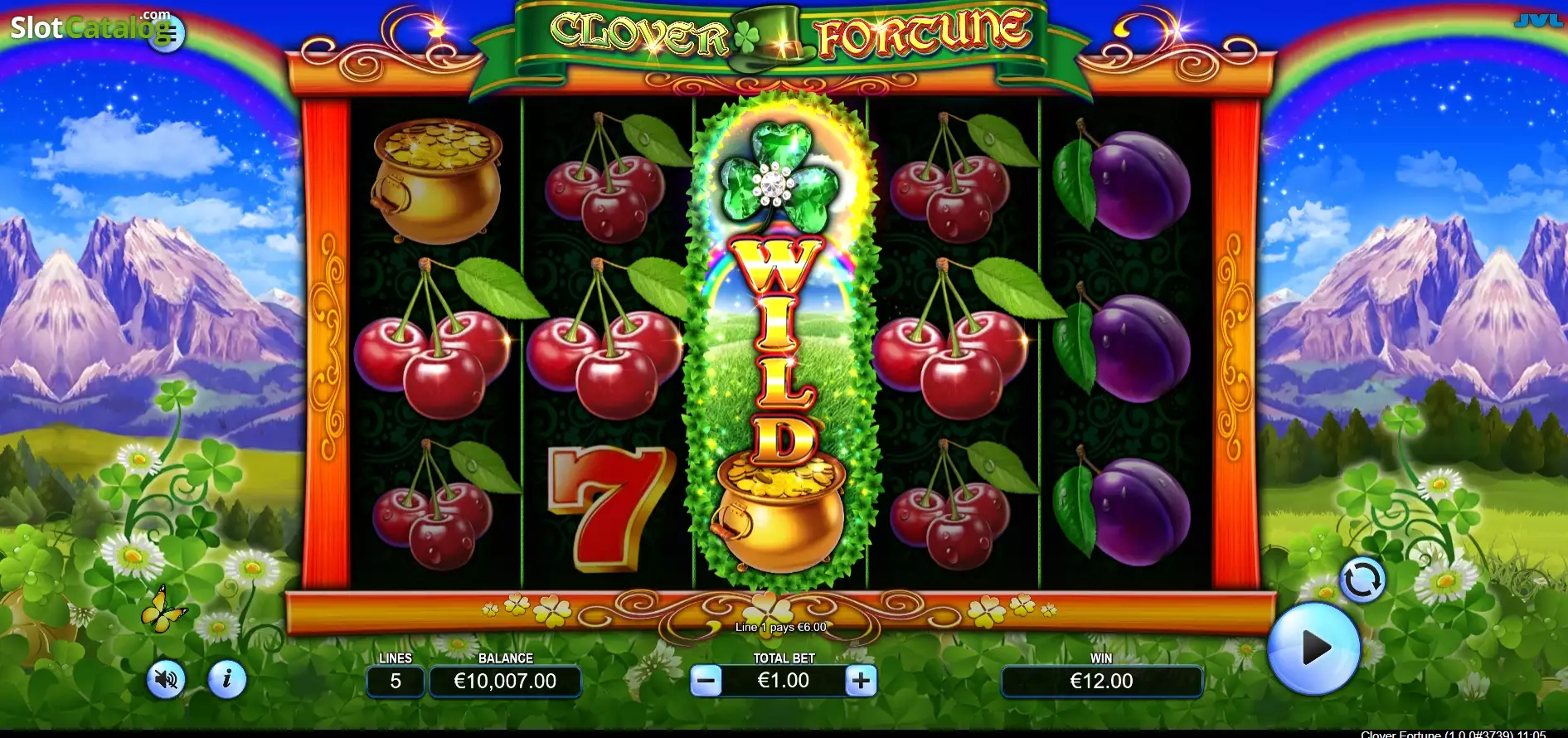The height and width of the screenshot is (738, 1568).
Task: Click the yellow butterfly near the sound button
Action: tap(163, 610)
